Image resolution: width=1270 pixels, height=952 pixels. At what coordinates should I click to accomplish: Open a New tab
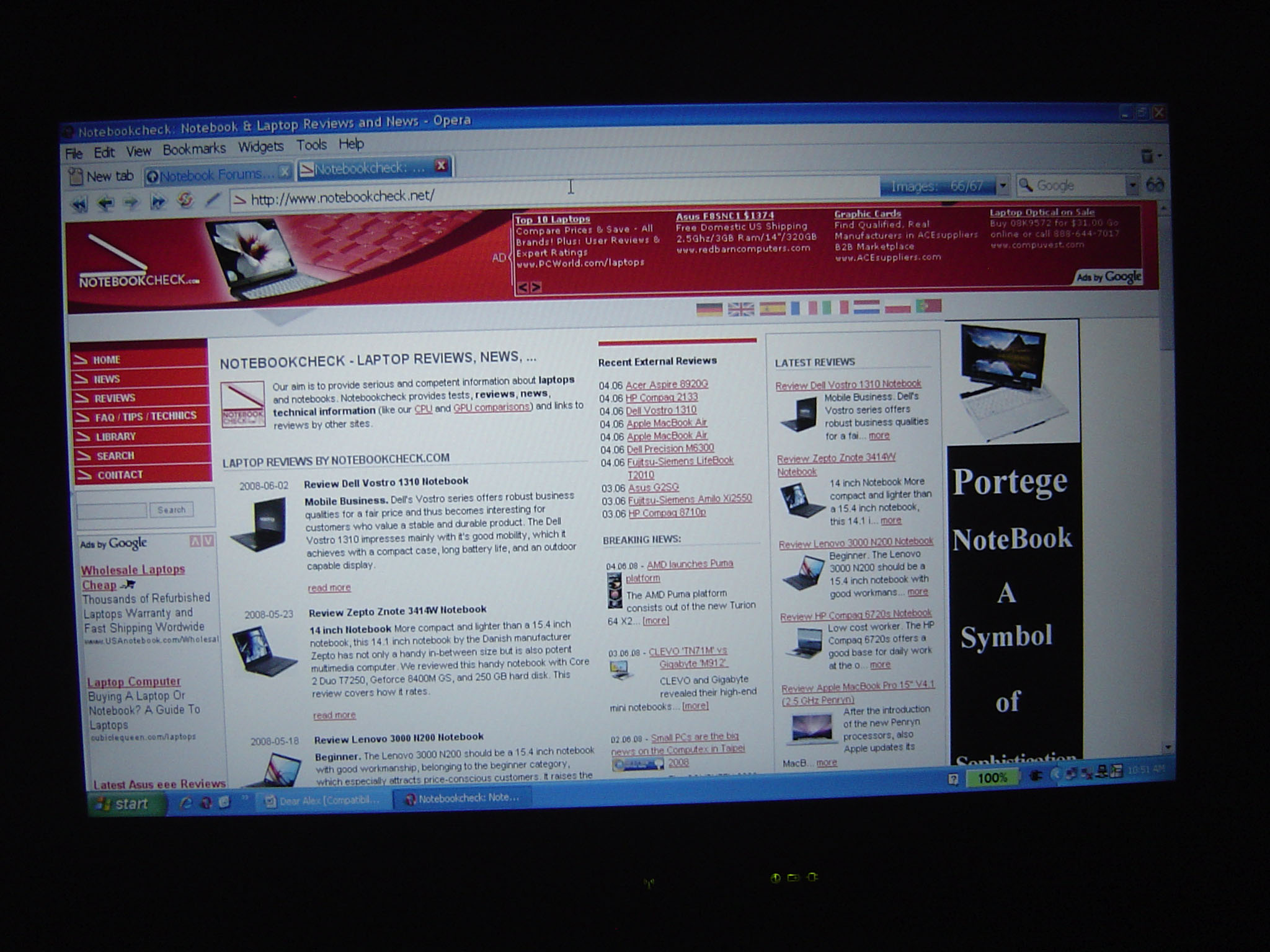(101, 176)
